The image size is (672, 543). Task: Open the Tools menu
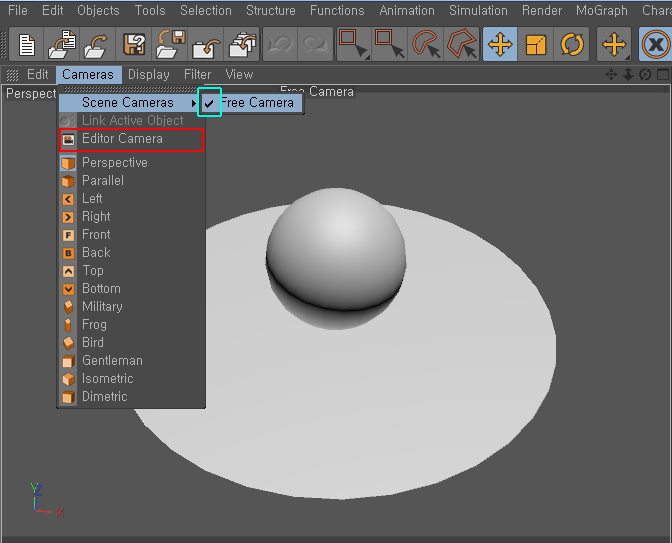pyautogui.click(x=150, y=10)
